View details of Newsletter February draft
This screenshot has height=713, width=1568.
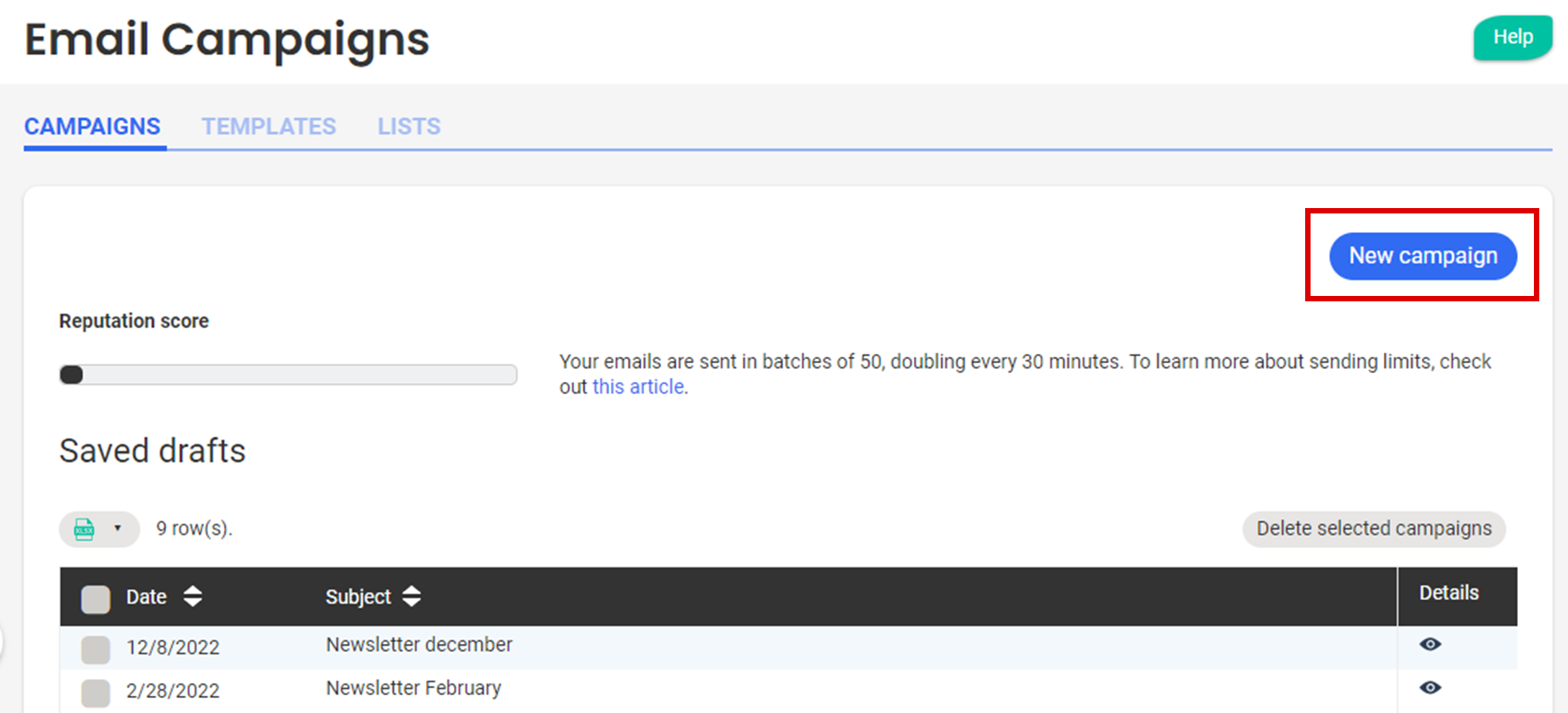click(1430, 688)
